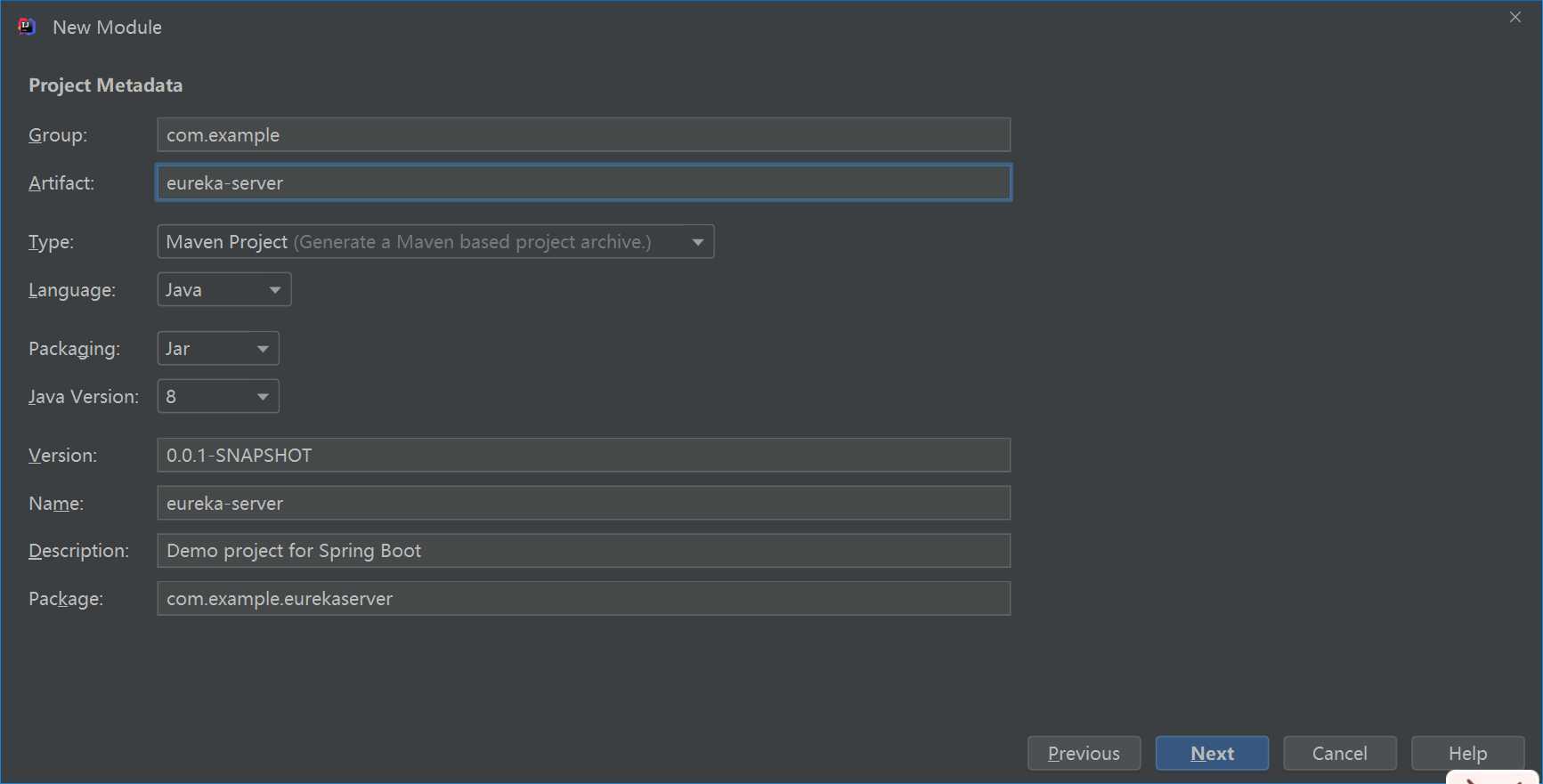
Task: Click the Name label
Action: 56,504
